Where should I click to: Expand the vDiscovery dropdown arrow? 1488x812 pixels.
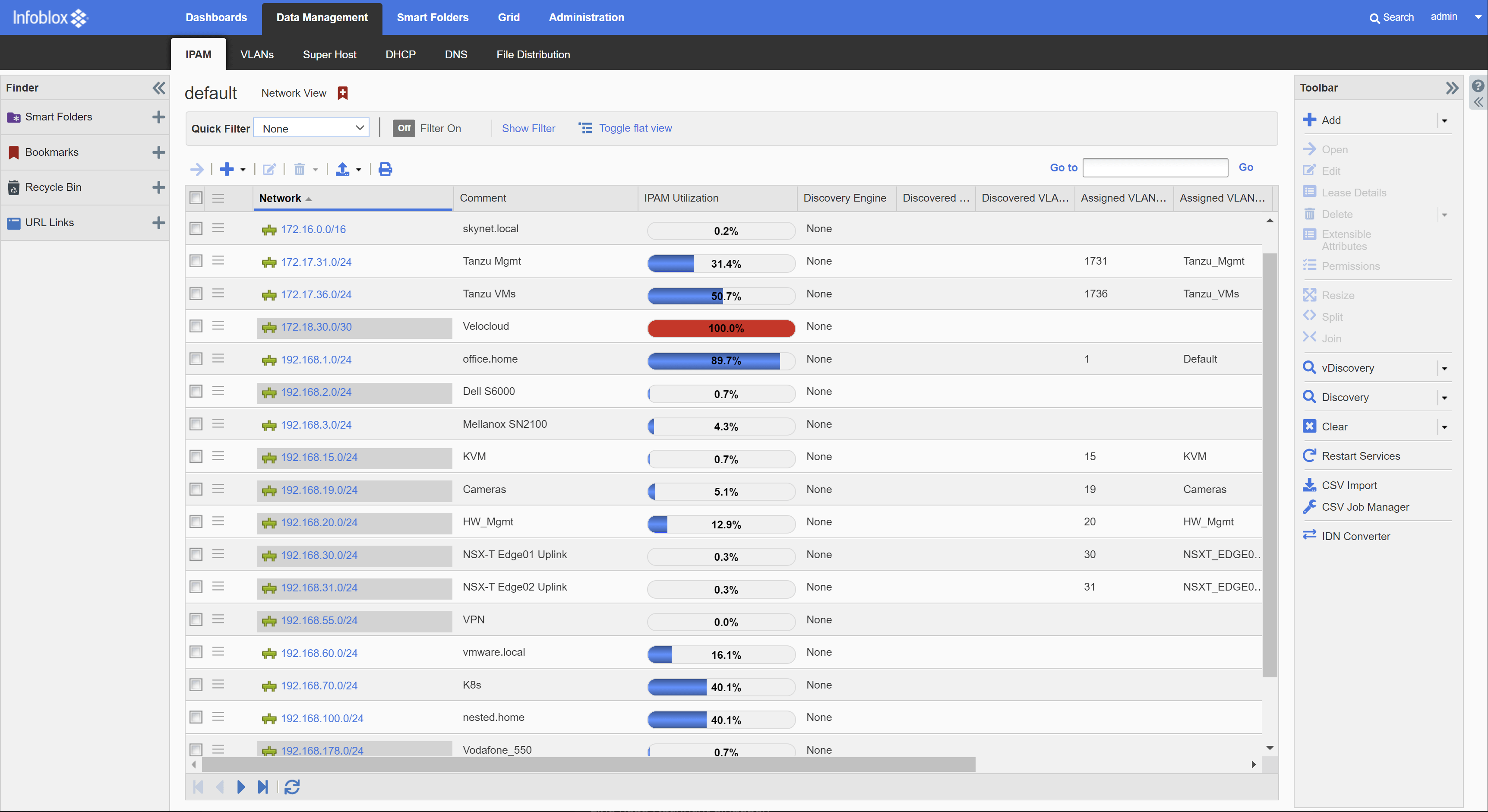click(x=1444, y=369)
